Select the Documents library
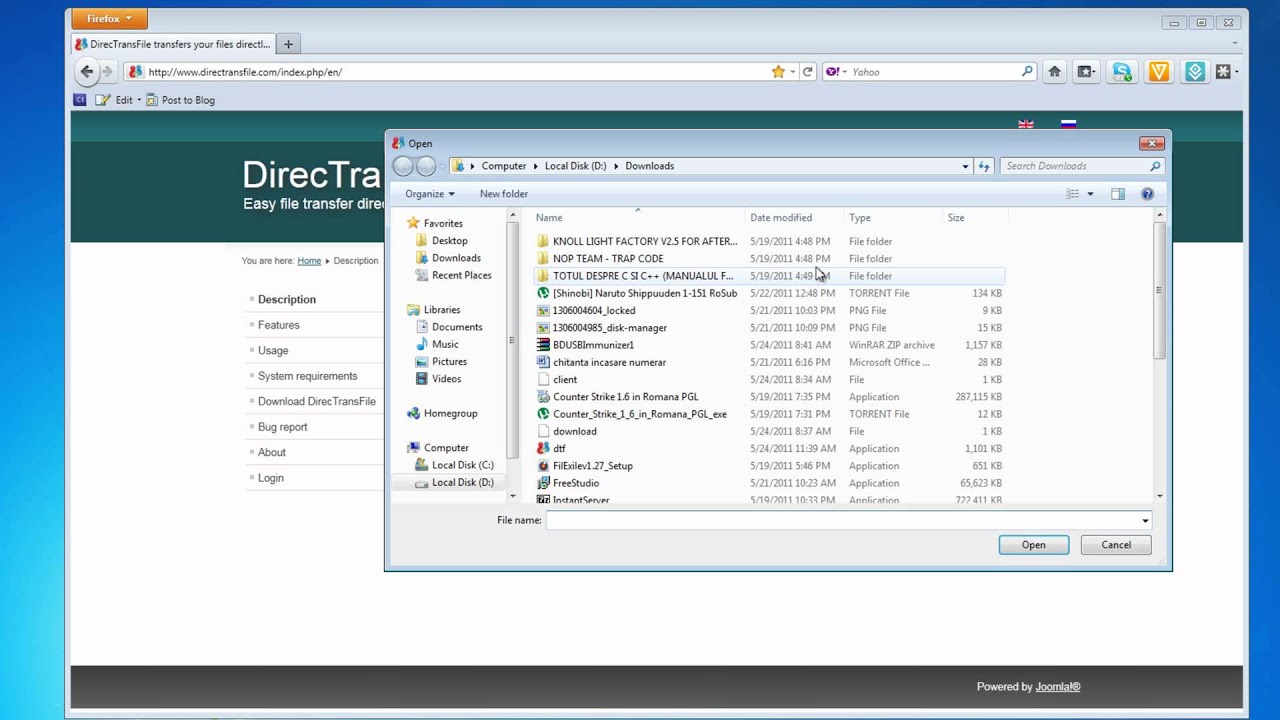Viewport: 1280px width, 720px height. click(x=457, y=327)
